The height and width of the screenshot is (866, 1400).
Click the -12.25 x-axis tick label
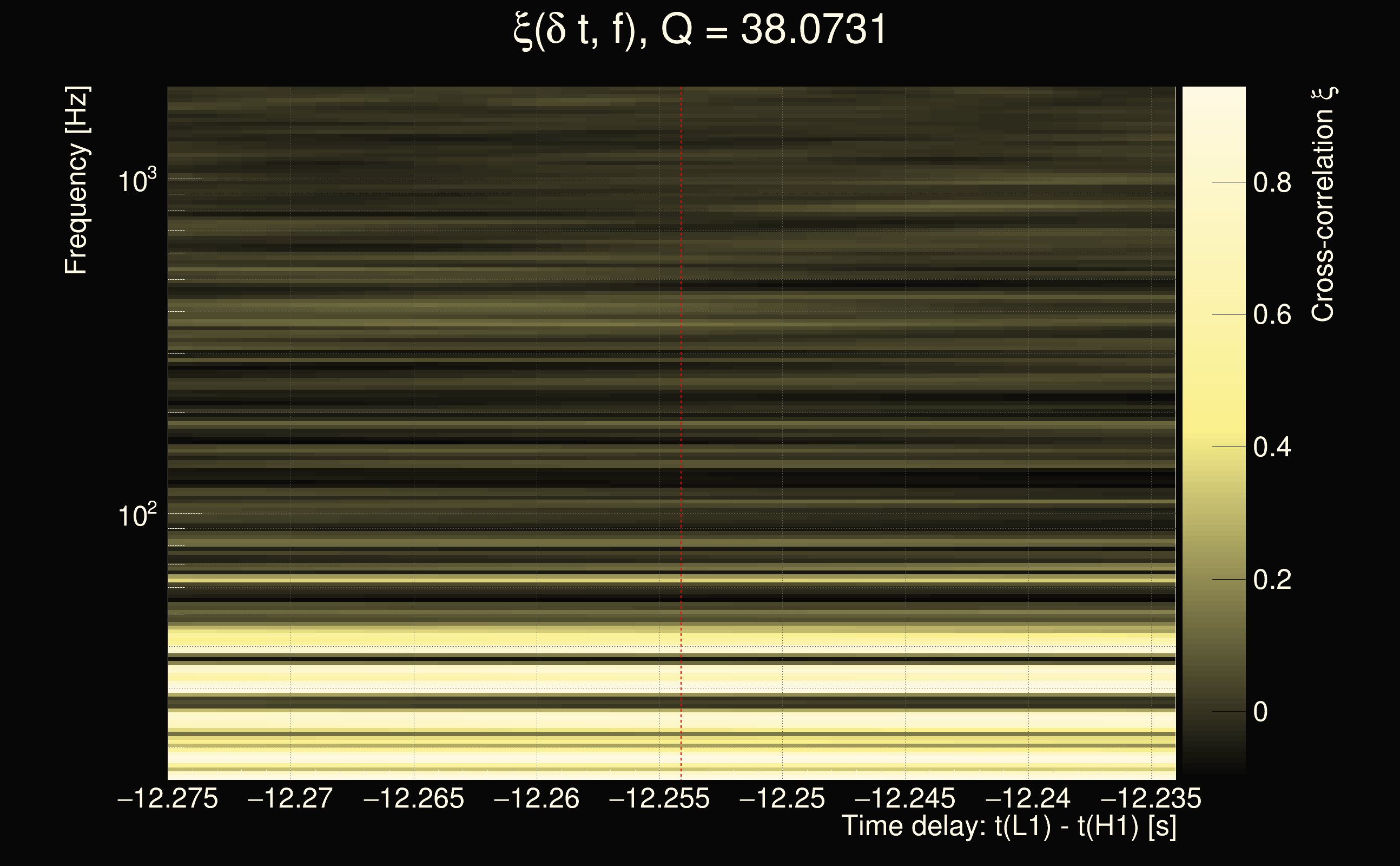782,798
